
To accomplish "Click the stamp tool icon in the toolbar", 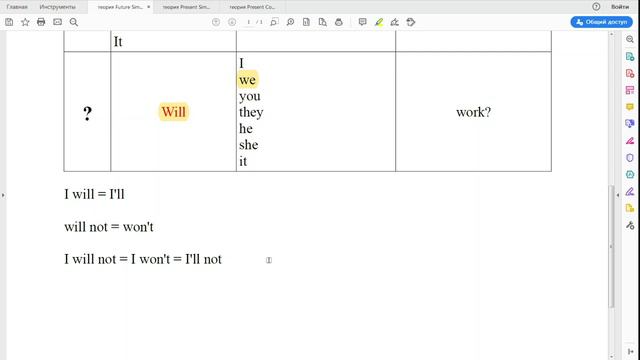I will click(411, 22).
